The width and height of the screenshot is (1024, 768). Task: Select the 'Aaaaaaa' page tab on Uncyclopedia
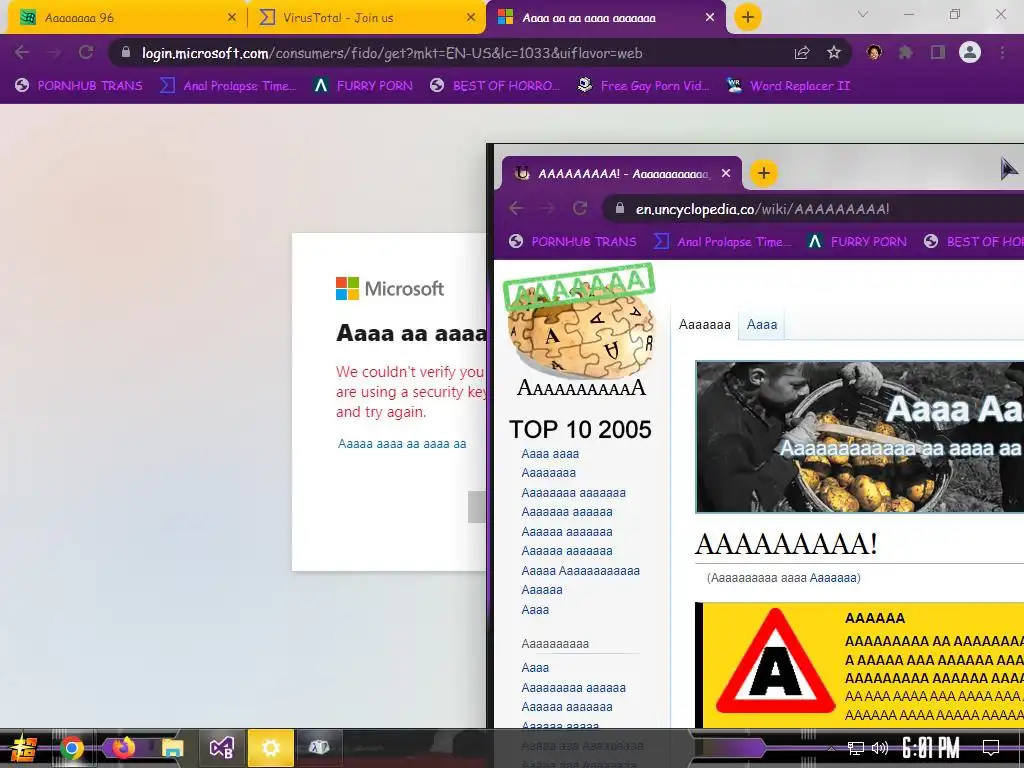point(705,325)
